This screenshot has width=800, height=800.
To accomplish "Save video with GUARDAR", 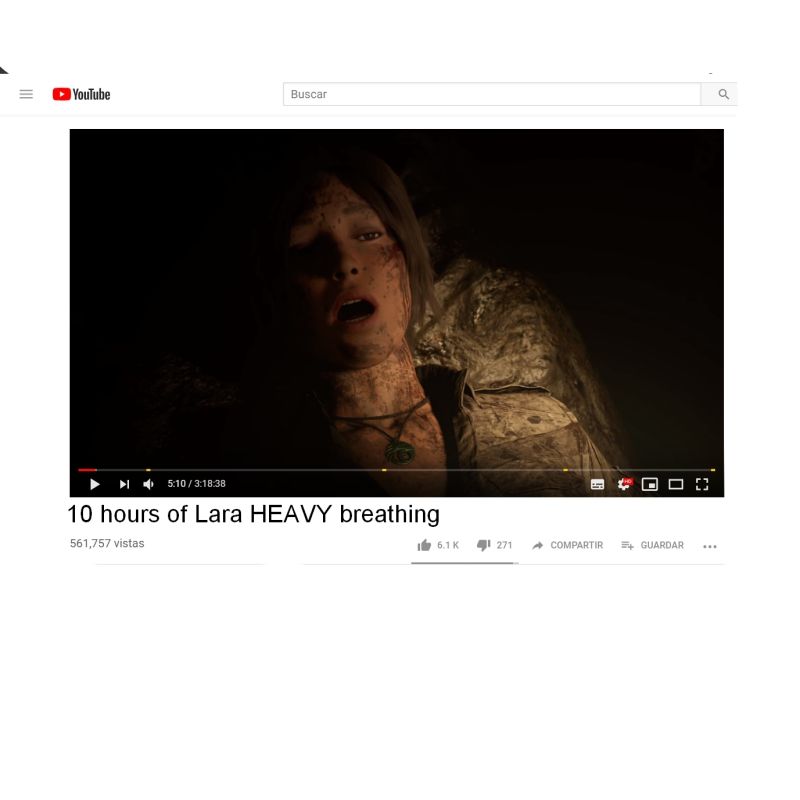I will (x=653, y=545).
